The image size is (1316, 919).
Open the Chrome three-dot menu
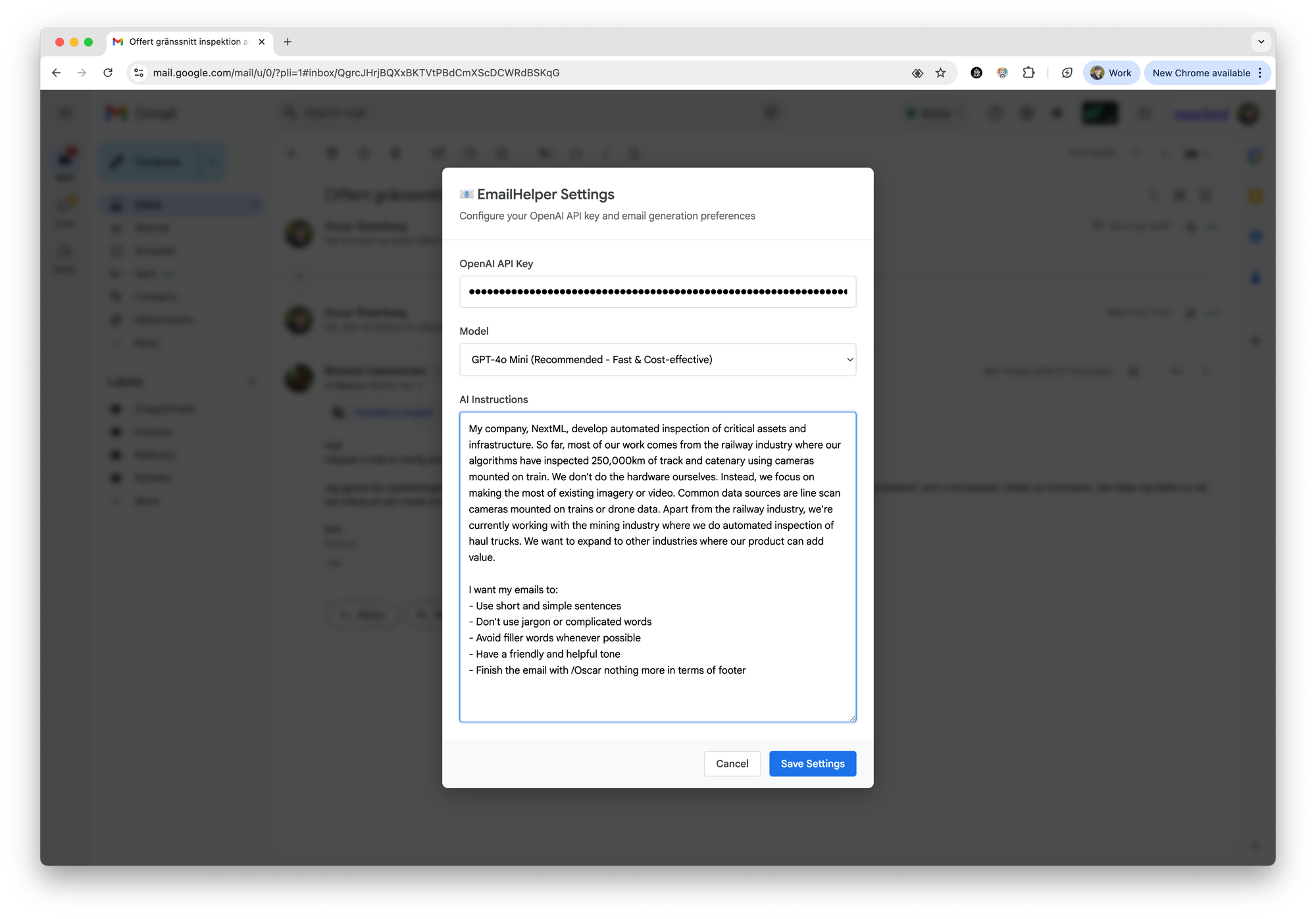pyautogui.click(x=1260, y=73)
